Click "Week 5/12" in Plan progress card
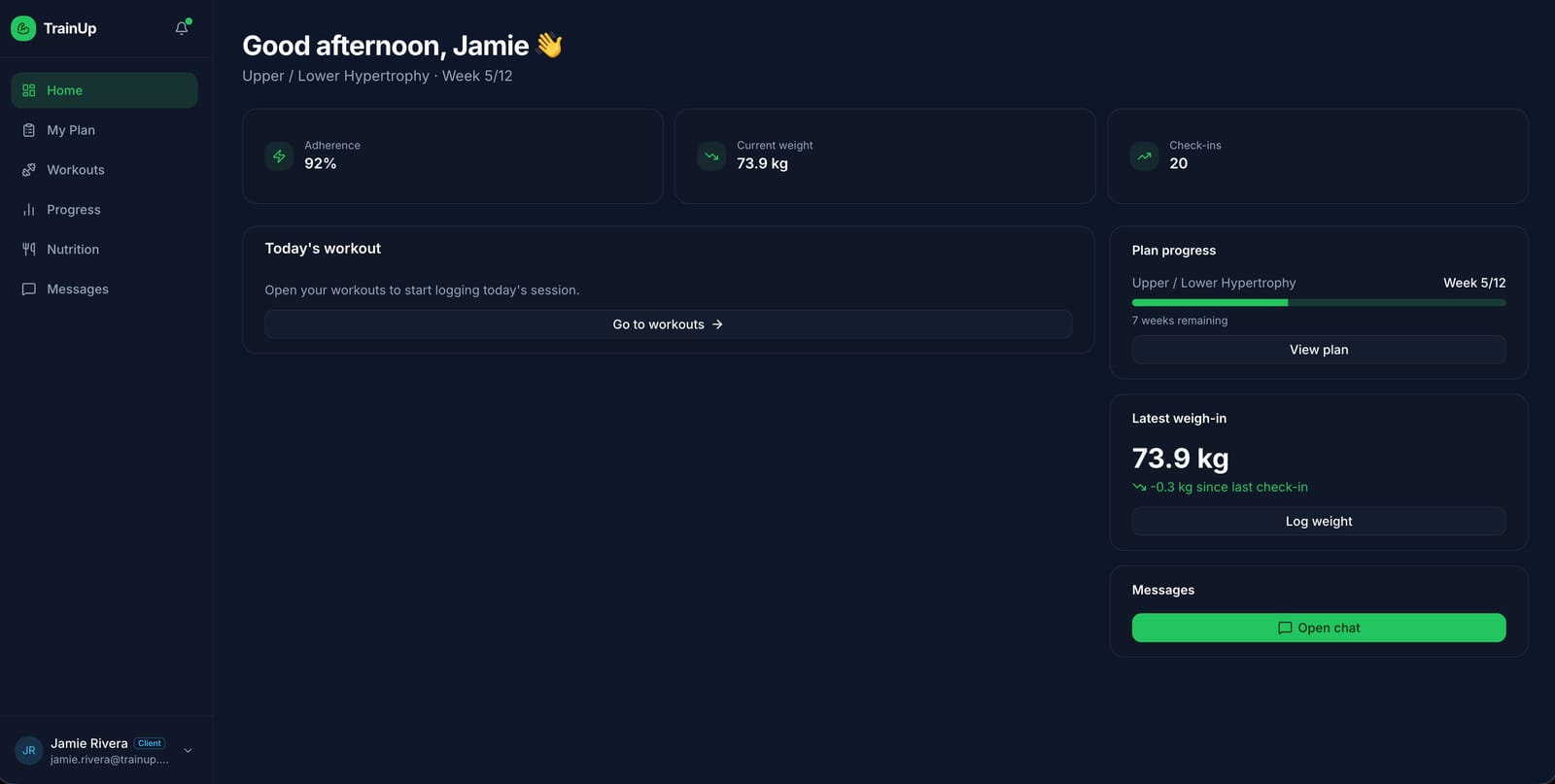The image size is (1555, 784). 1474,283
